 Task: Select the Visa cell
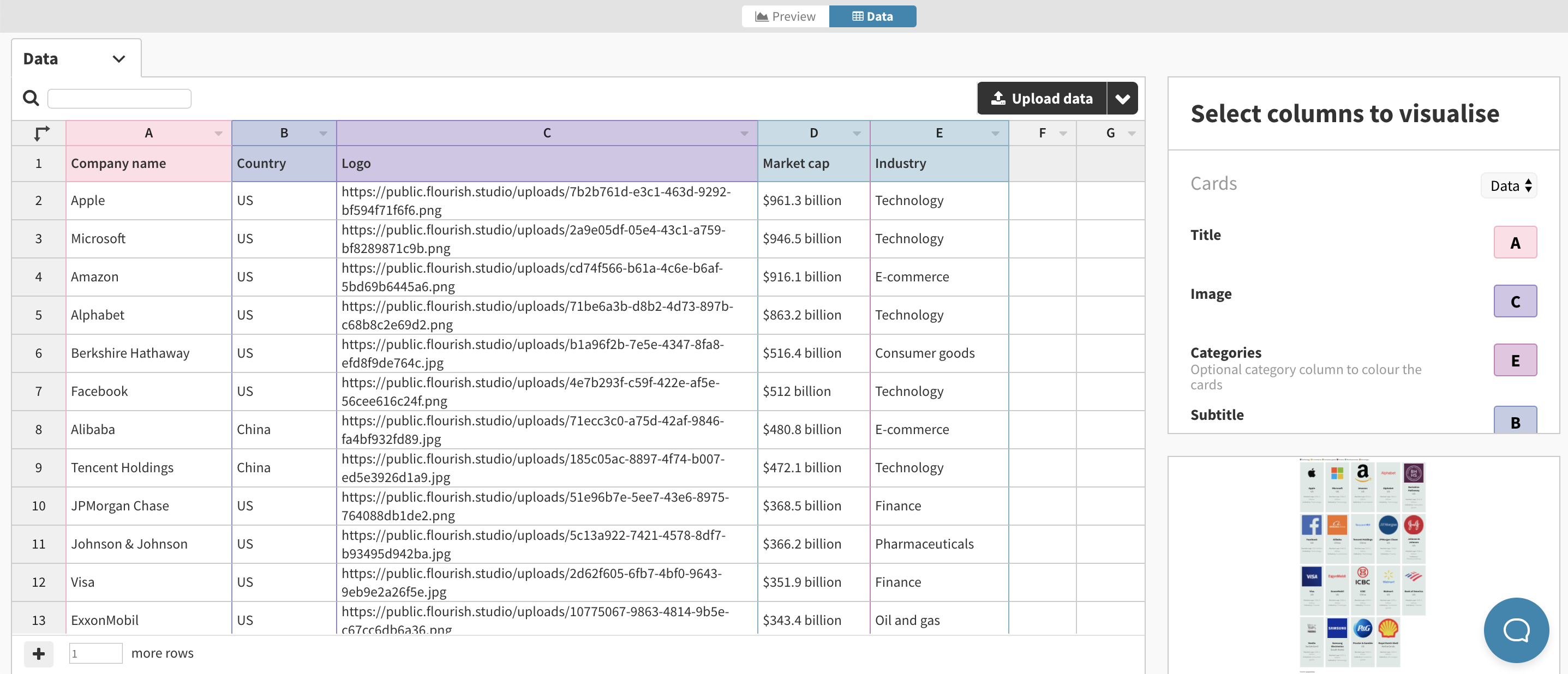point(148,583)
